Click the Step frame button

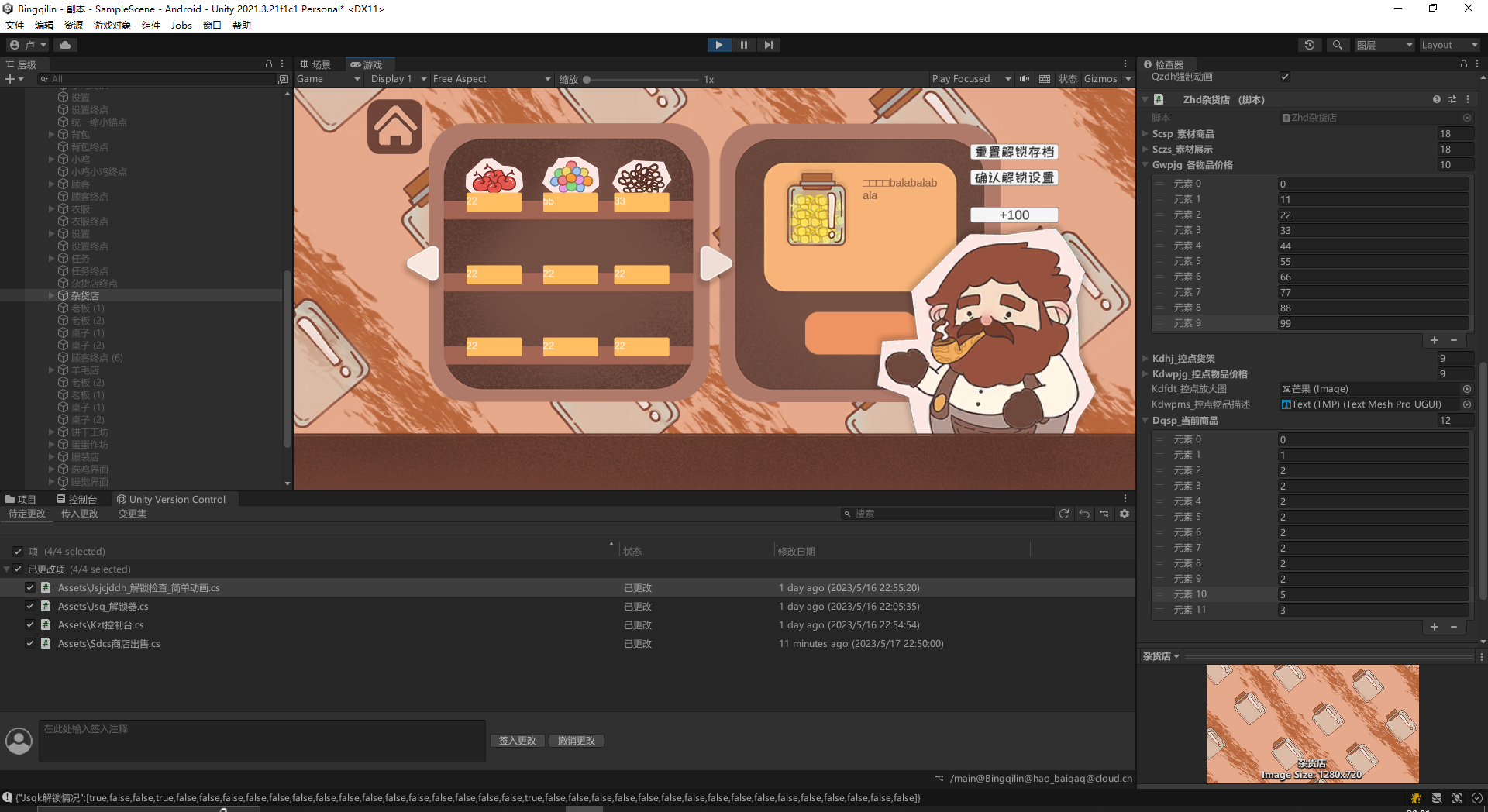click(768, 45)
